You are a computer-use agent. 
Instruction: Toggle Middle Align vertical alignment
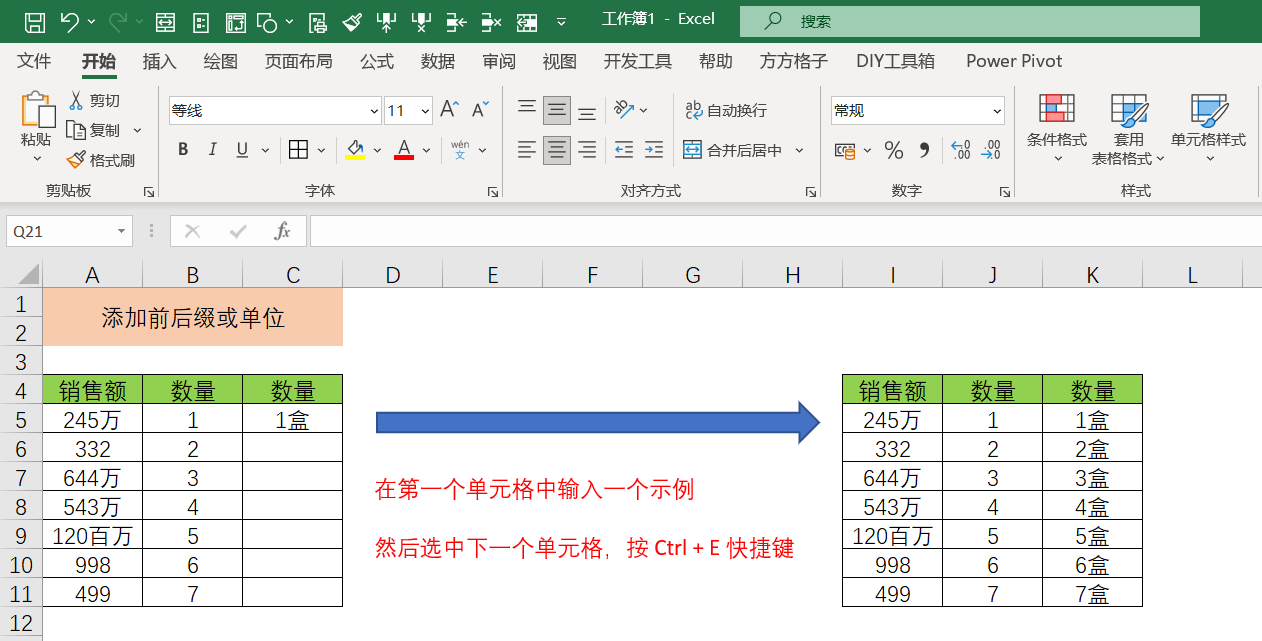pyautogui.click(x=557, y=110)
